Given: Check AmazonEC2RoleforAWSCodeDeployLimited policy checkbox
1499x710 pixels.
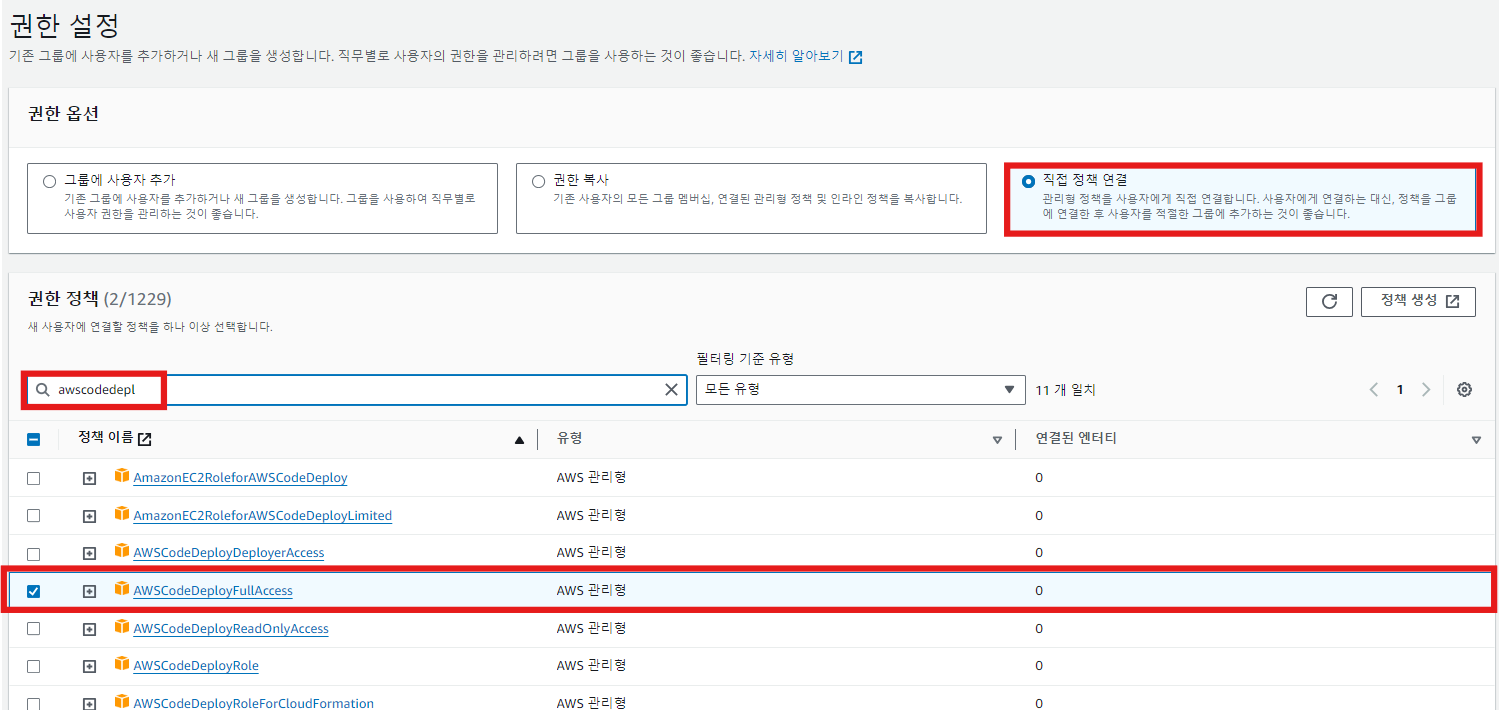Looking at the screenshot, I should tap(33, 516).
